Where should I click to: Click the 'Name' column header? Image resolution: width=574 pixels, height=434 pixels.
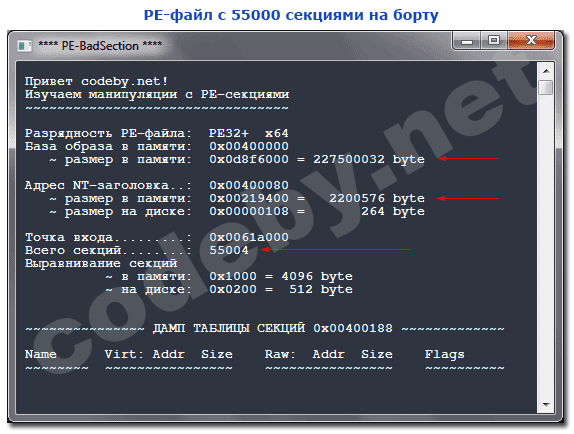pyautogui.click(x=41, y=354)
